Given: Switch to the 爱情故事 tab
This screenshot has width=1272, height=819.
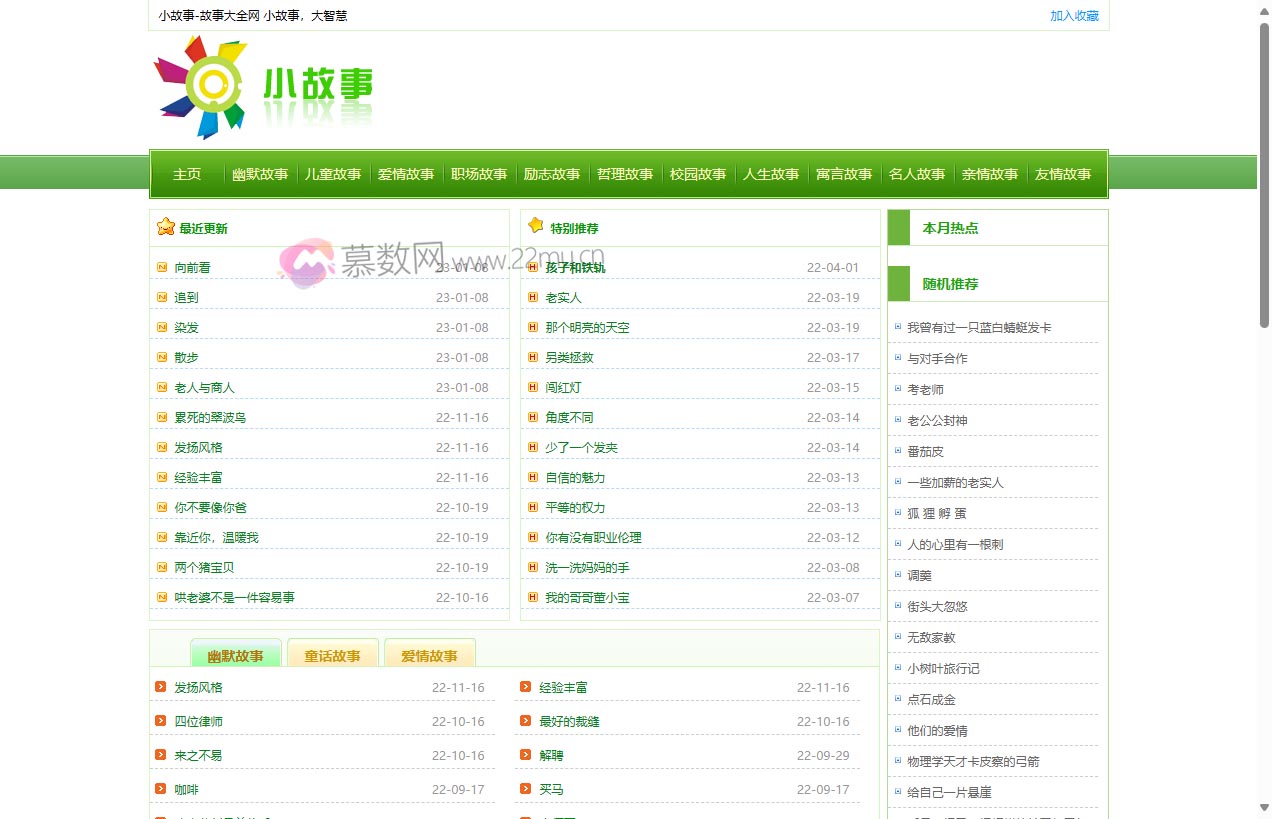Looking at the screenshot, I should coord(429,656).
